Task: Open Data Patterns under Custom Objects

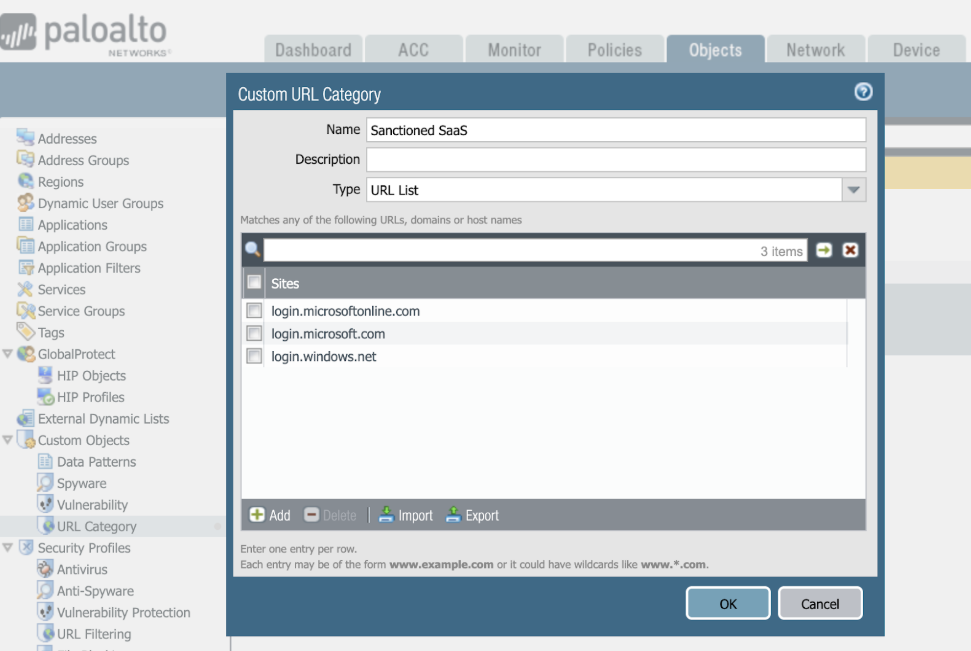Action: (x=96, y=462)
